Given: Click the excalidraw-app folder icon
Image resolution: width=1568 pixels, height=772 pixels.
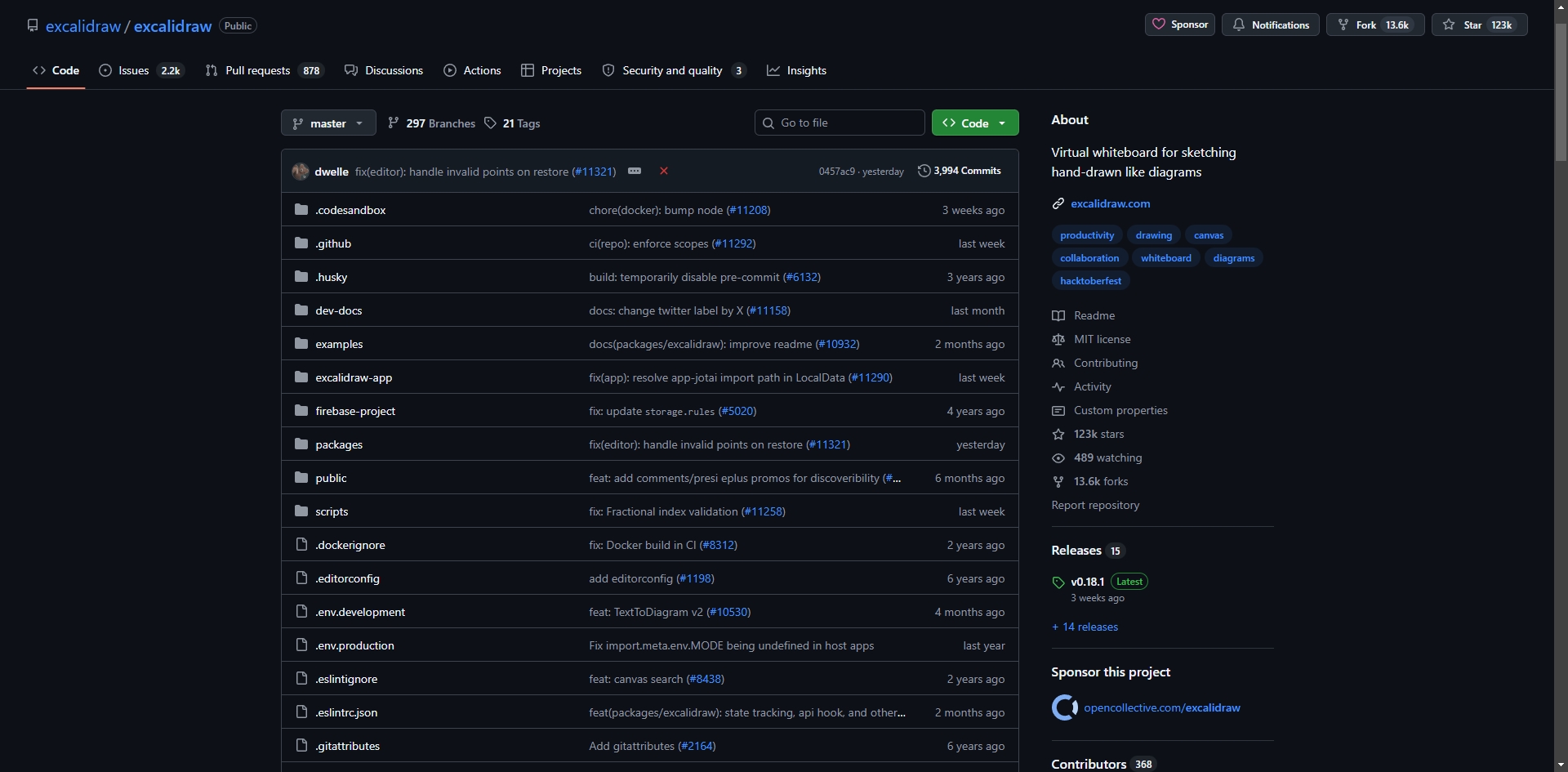Looking at the screenshot, I should [301, 377].
